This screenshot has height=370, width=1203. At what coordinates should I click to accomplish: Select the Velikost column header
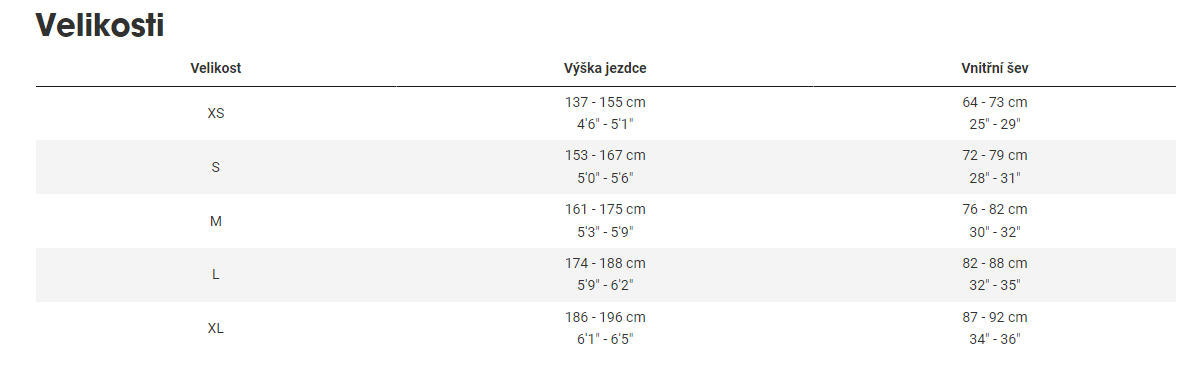[216, 68]
